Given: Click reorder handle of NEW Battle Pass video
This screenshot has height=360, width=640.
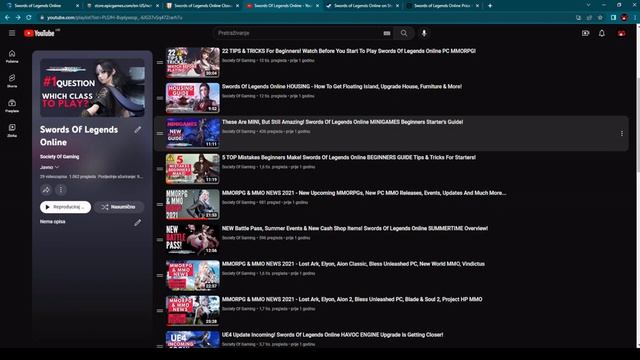Looking at the screenshot, I should [x=160, y=240].
